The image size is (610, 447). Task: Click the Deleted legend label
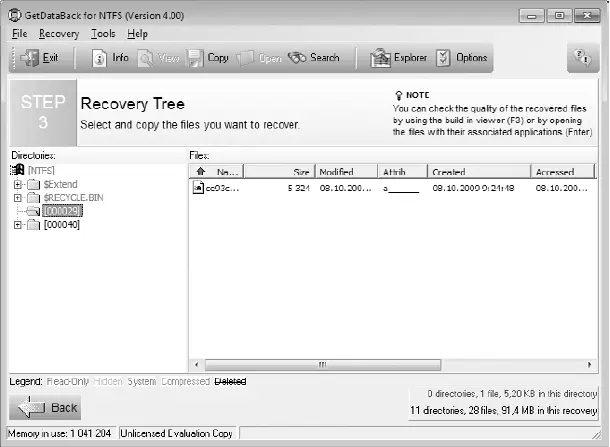[230, 381]
